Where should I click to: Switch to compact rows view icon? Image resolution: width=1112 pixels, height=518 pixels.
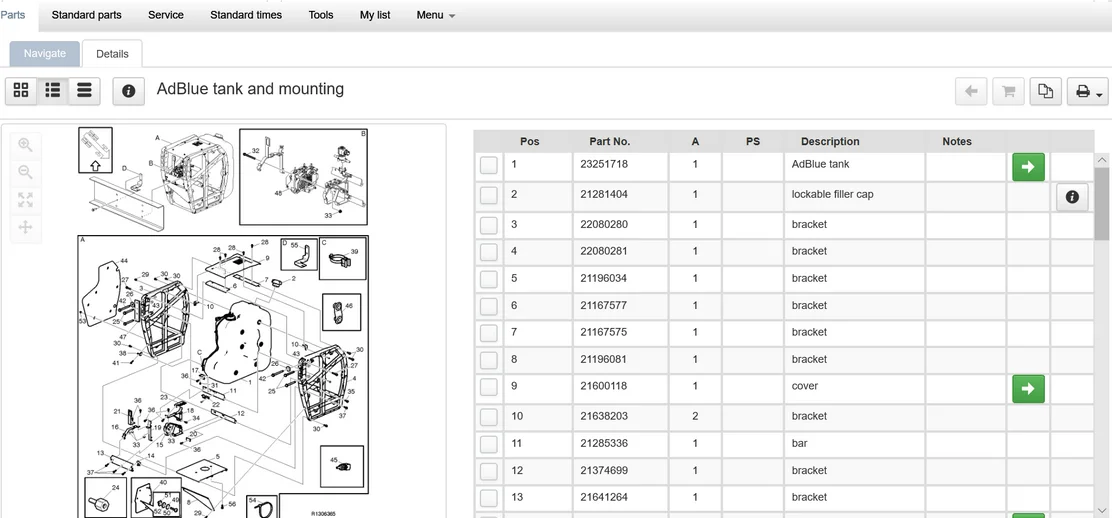pyautogui.click(x=85, y=91)
